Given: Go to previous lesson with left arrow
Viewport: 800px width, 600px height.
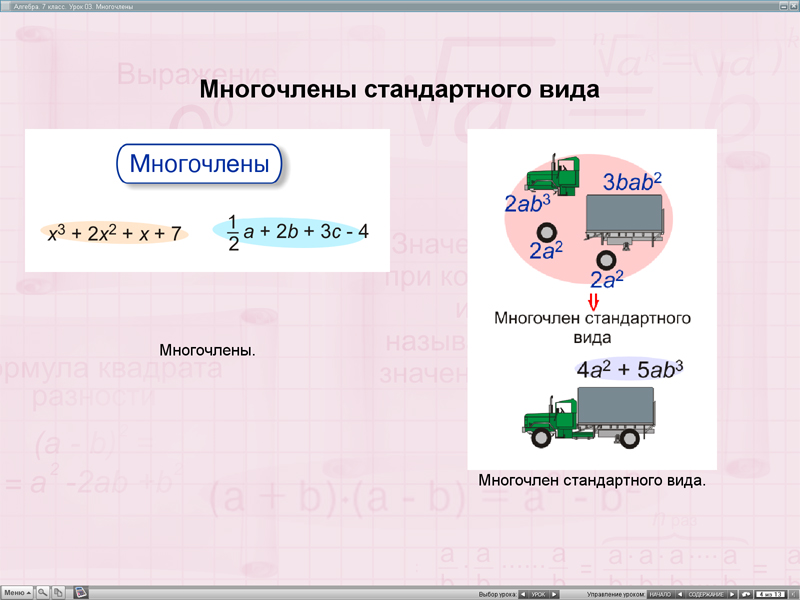Looking at the screenshot, I should 522,592.
